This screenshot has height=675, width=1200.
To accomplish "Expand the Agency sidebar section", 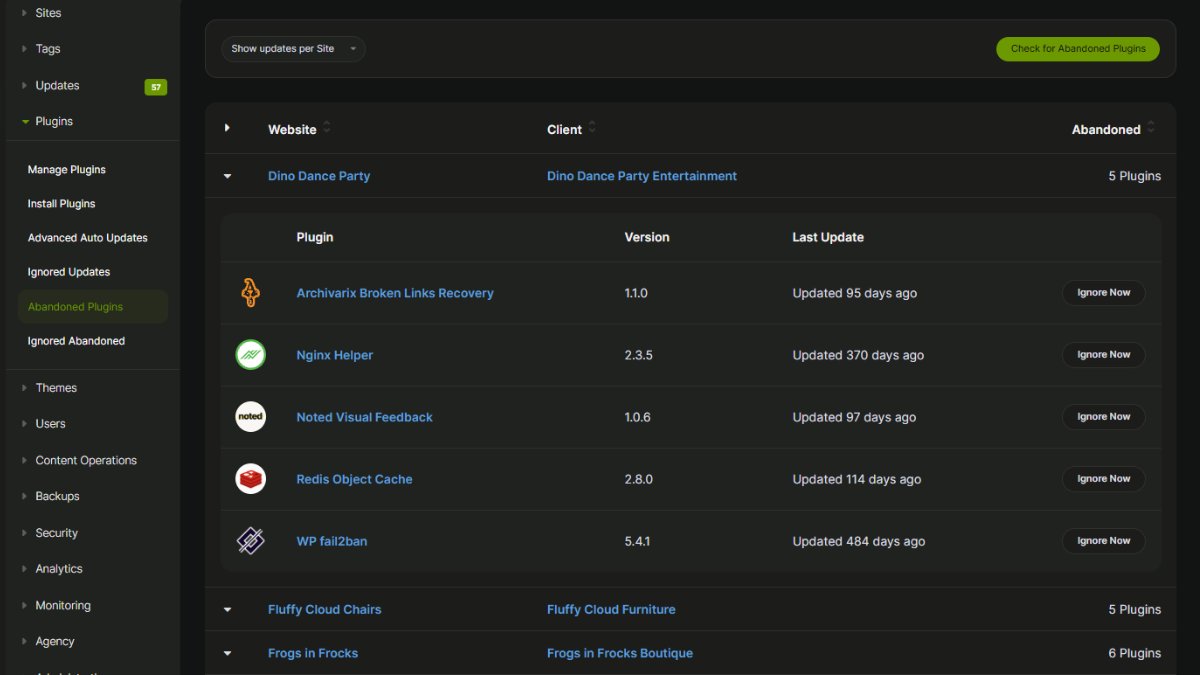I will (x=25, y=642).
